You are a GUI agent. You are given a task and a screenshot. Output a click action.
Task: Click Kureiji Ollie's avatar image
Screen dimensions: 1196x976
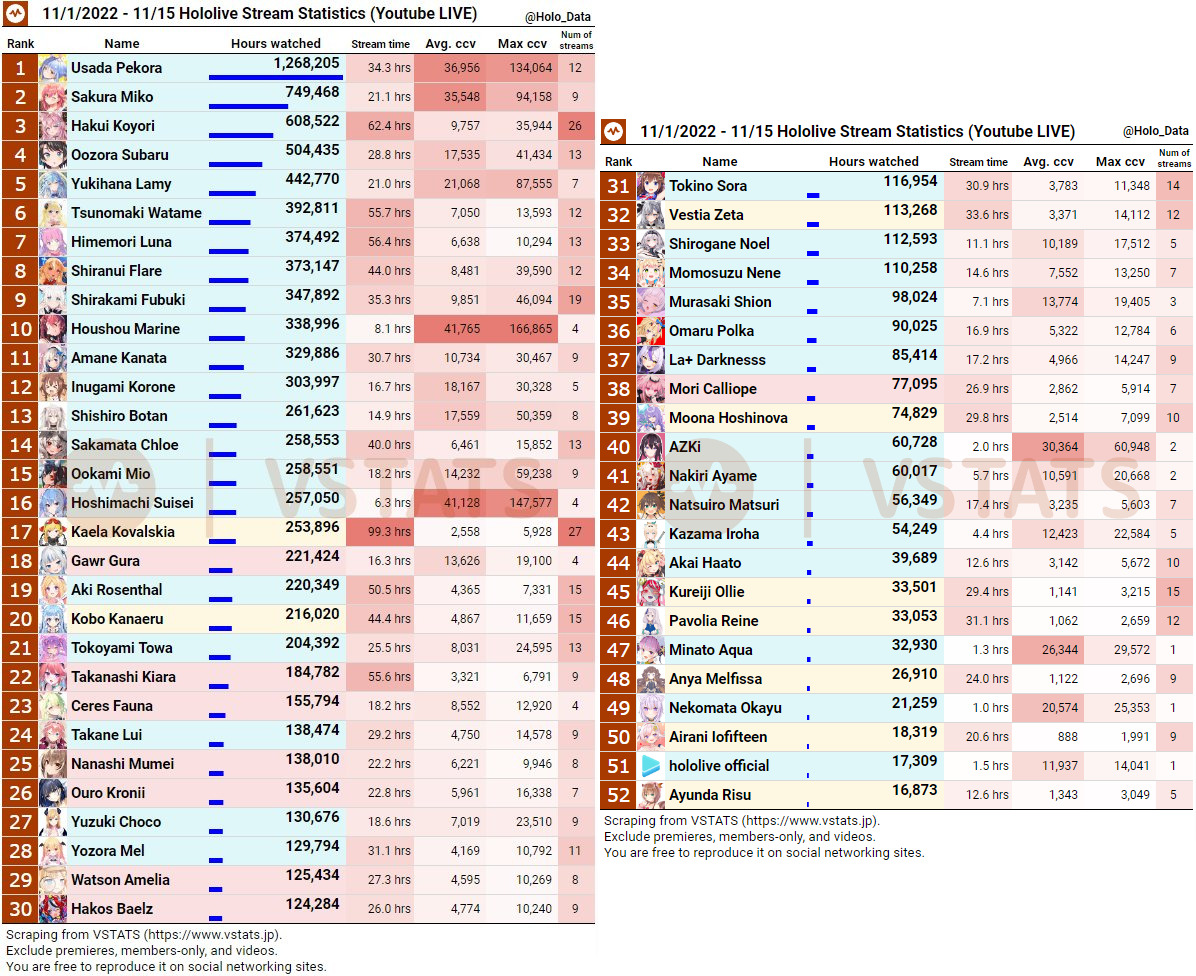point(651,592)
